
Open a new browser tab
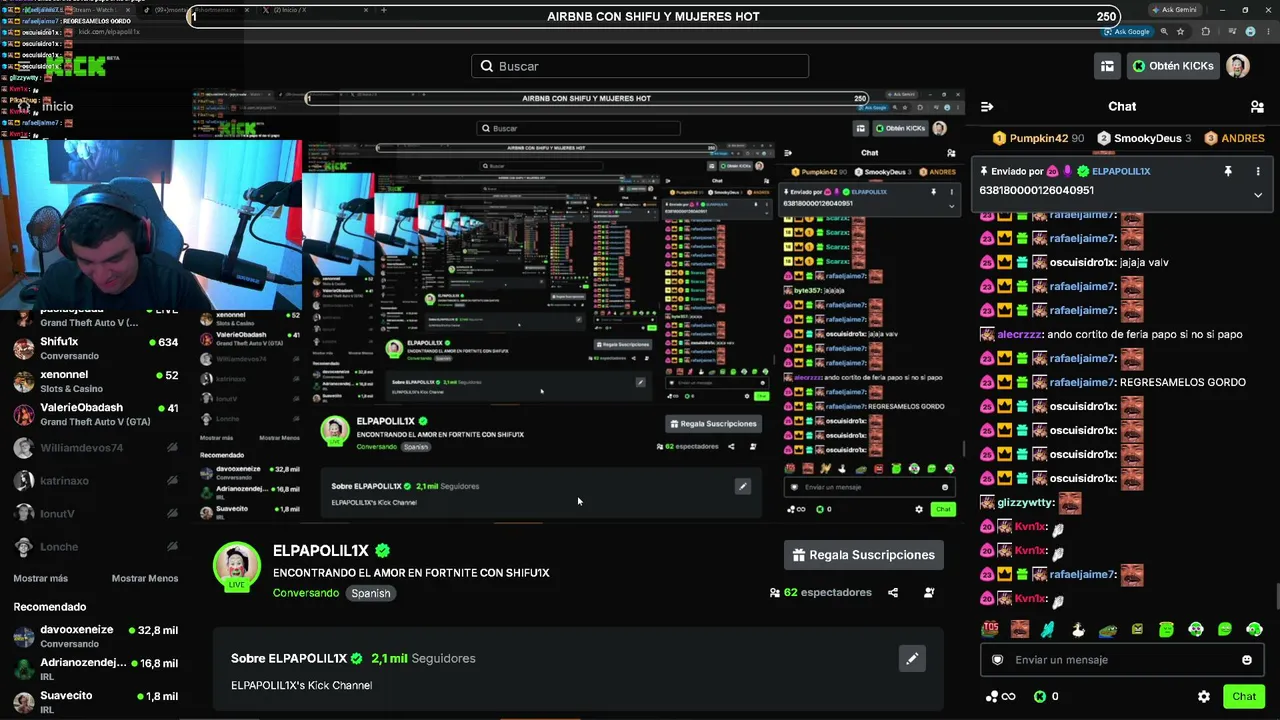384,10
